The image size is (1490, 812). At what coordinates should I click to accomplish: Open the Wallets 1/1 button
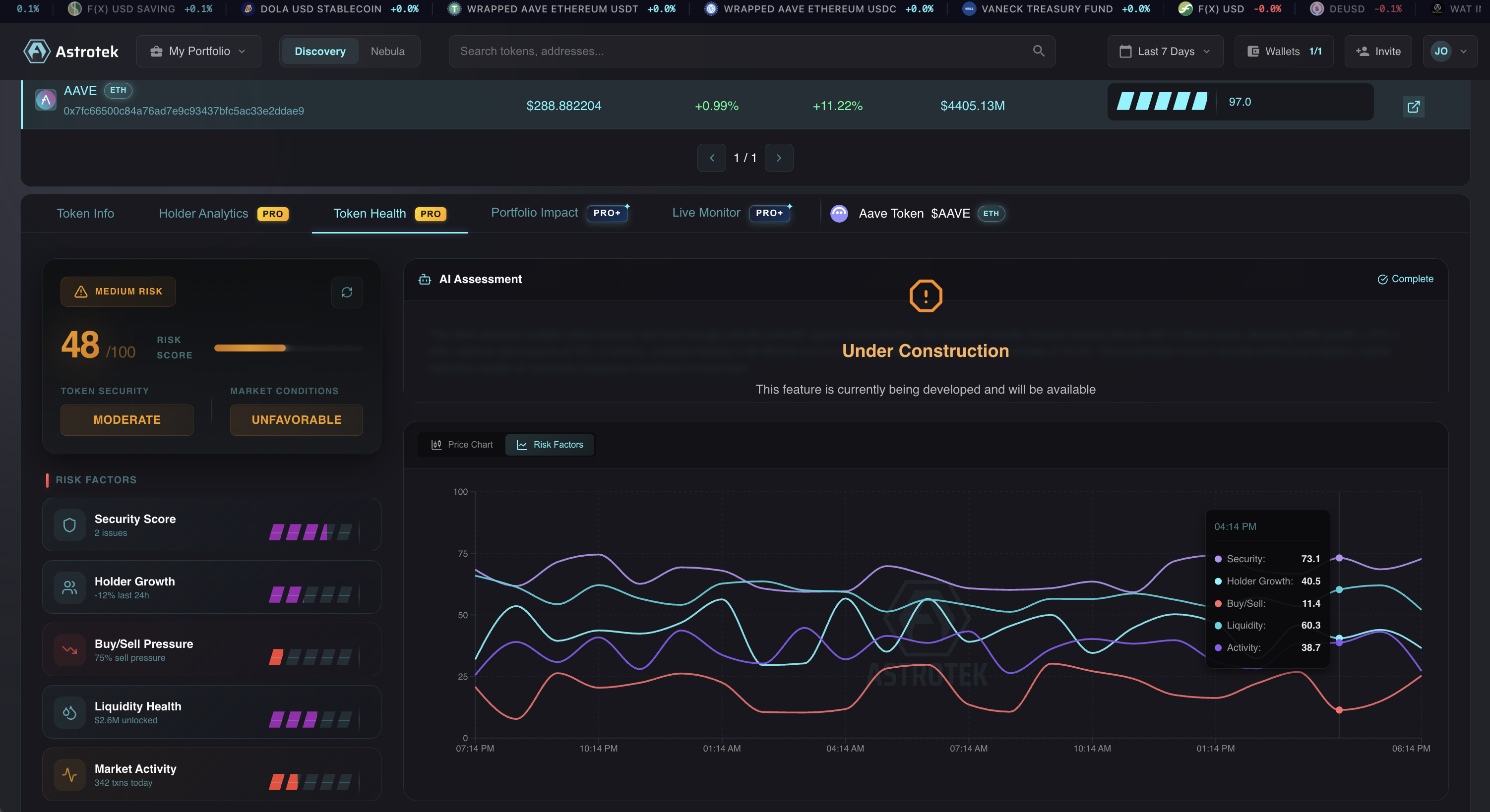1284,52
